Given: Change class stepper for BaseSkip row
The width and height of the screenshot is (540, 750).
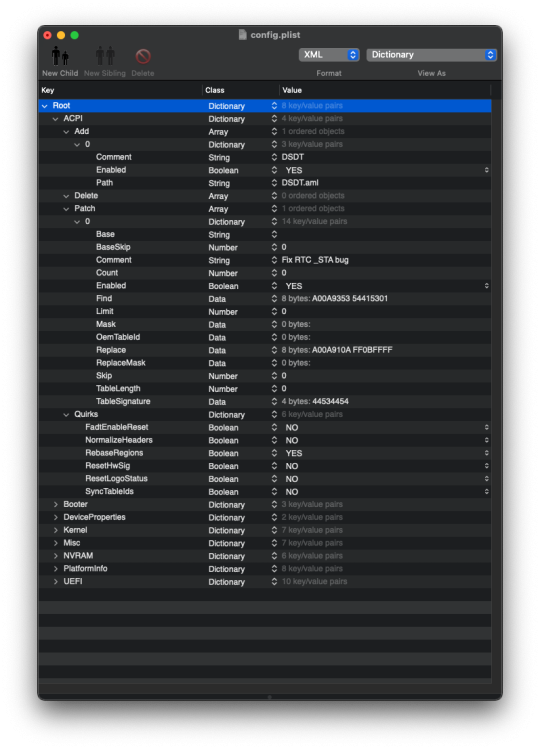Looking at the screenshot, I should pyautogui.click(x=274, y=247).
